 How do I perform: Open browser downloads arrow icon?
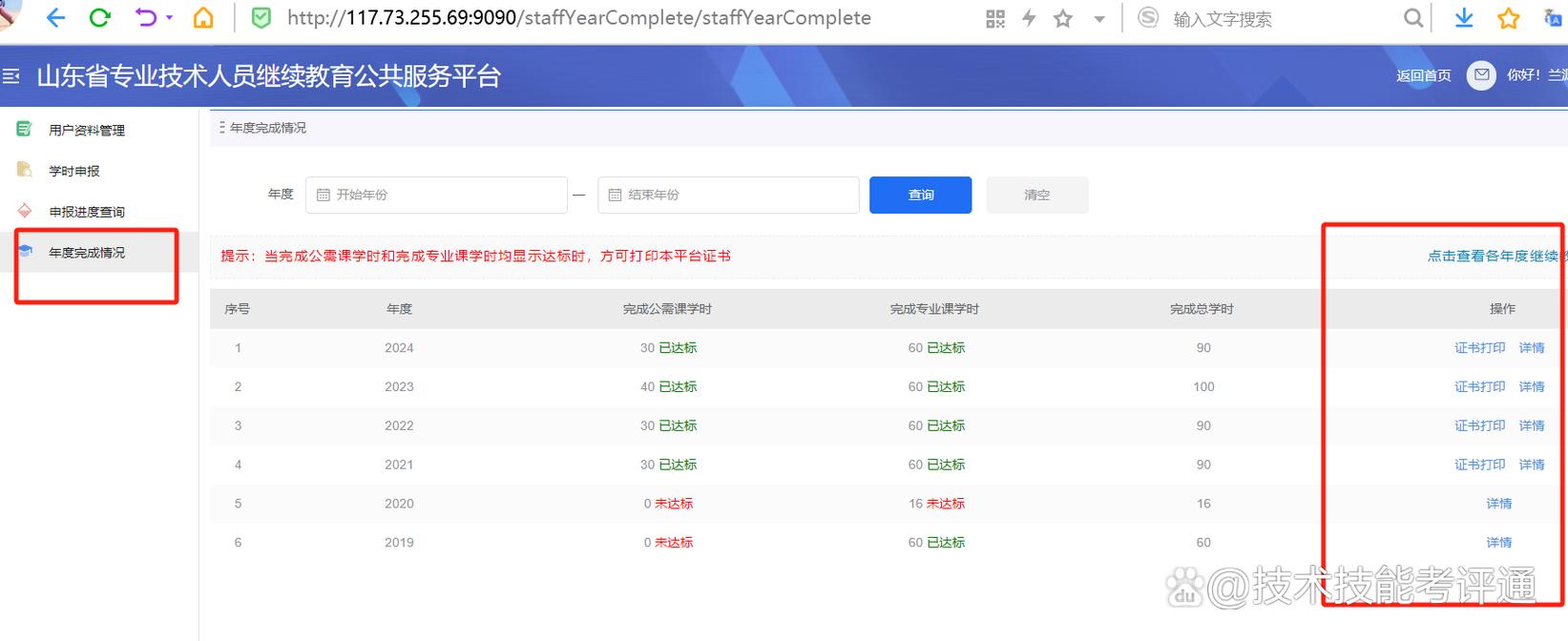point(1464,18)
